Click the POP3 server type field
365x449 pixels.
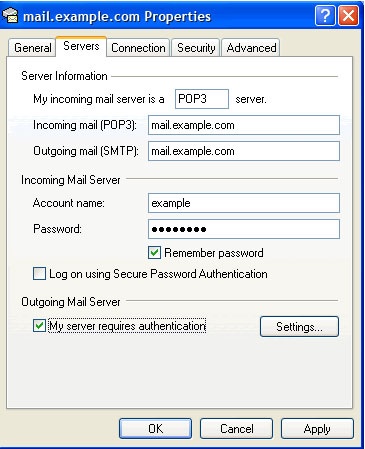pyautogui.click(x=202, y=99)
